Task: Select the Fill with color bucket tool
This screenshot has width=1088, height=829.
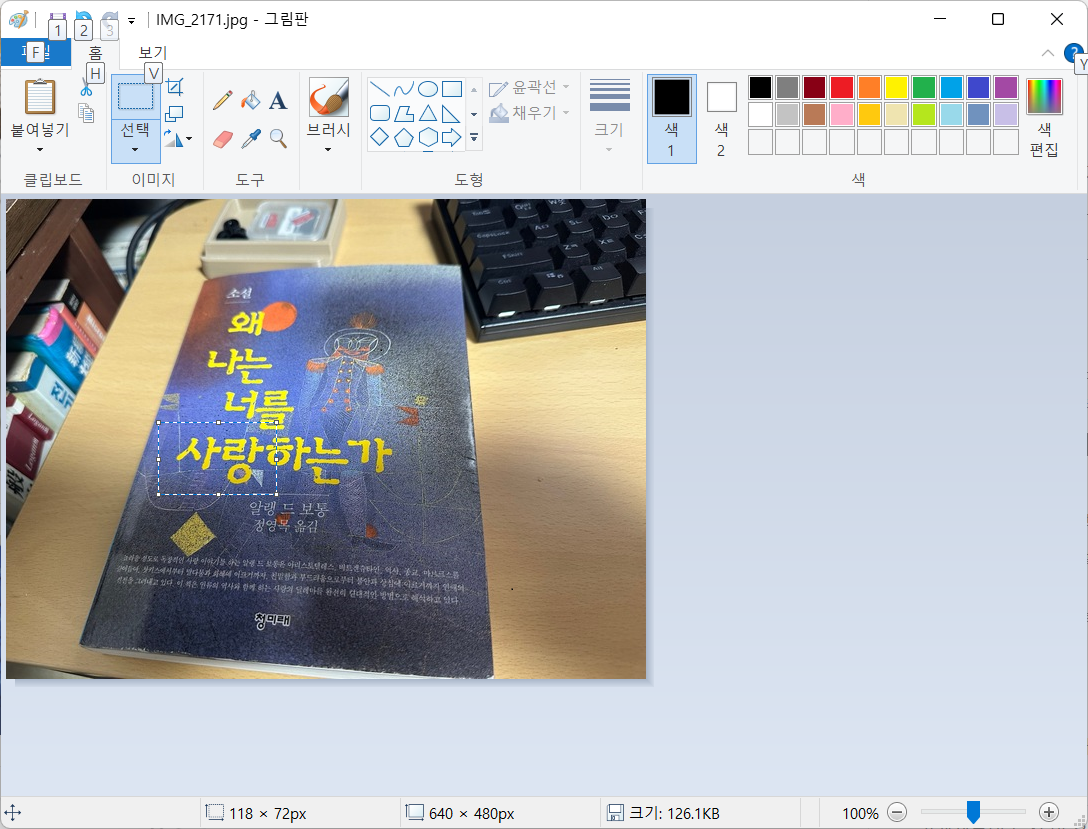Action: (x=250, y=101)
